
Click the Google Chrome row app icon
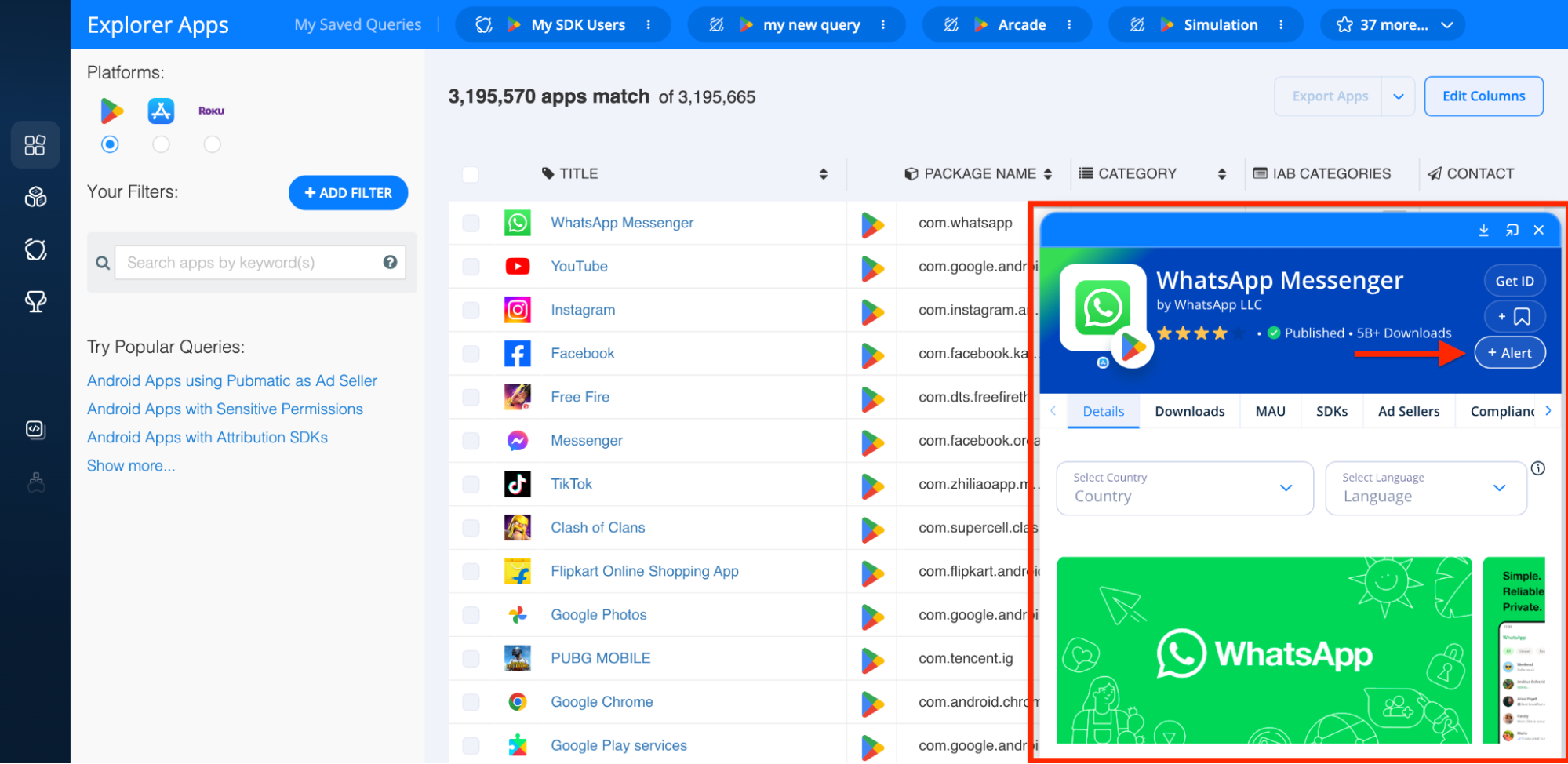tap(518, 702)
